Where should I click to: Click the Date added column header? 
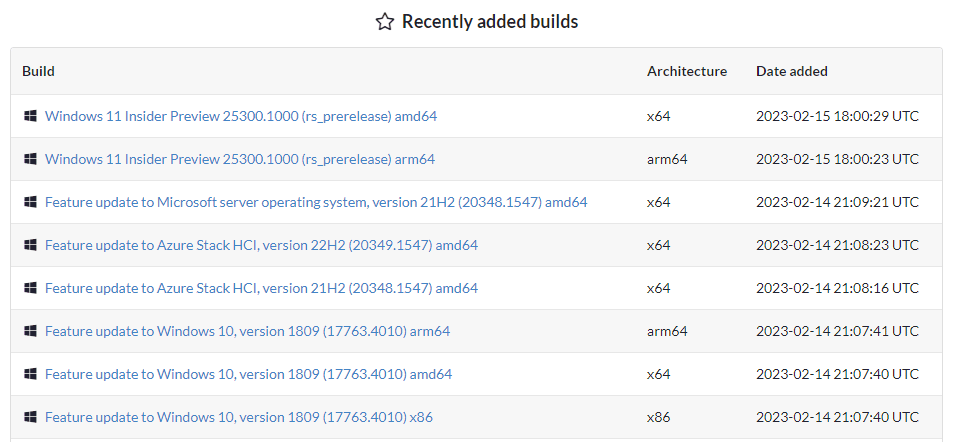[792, 71]
